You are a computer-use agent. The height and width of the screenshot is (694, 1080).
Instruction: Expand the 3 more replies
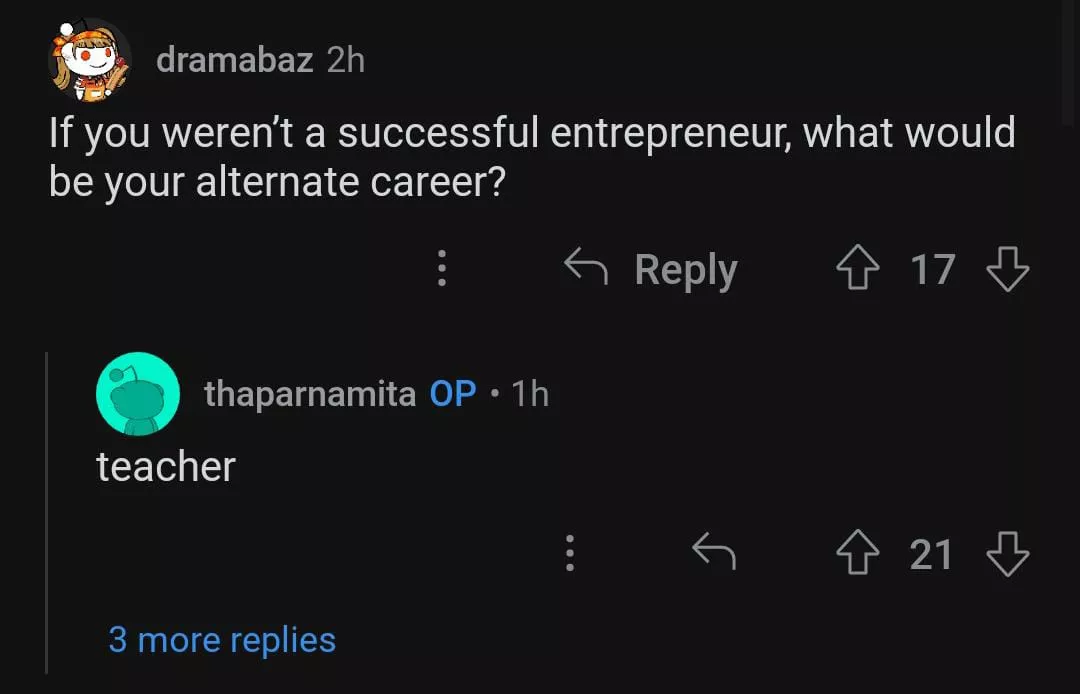pyautogui.click(x=222, y=640)
